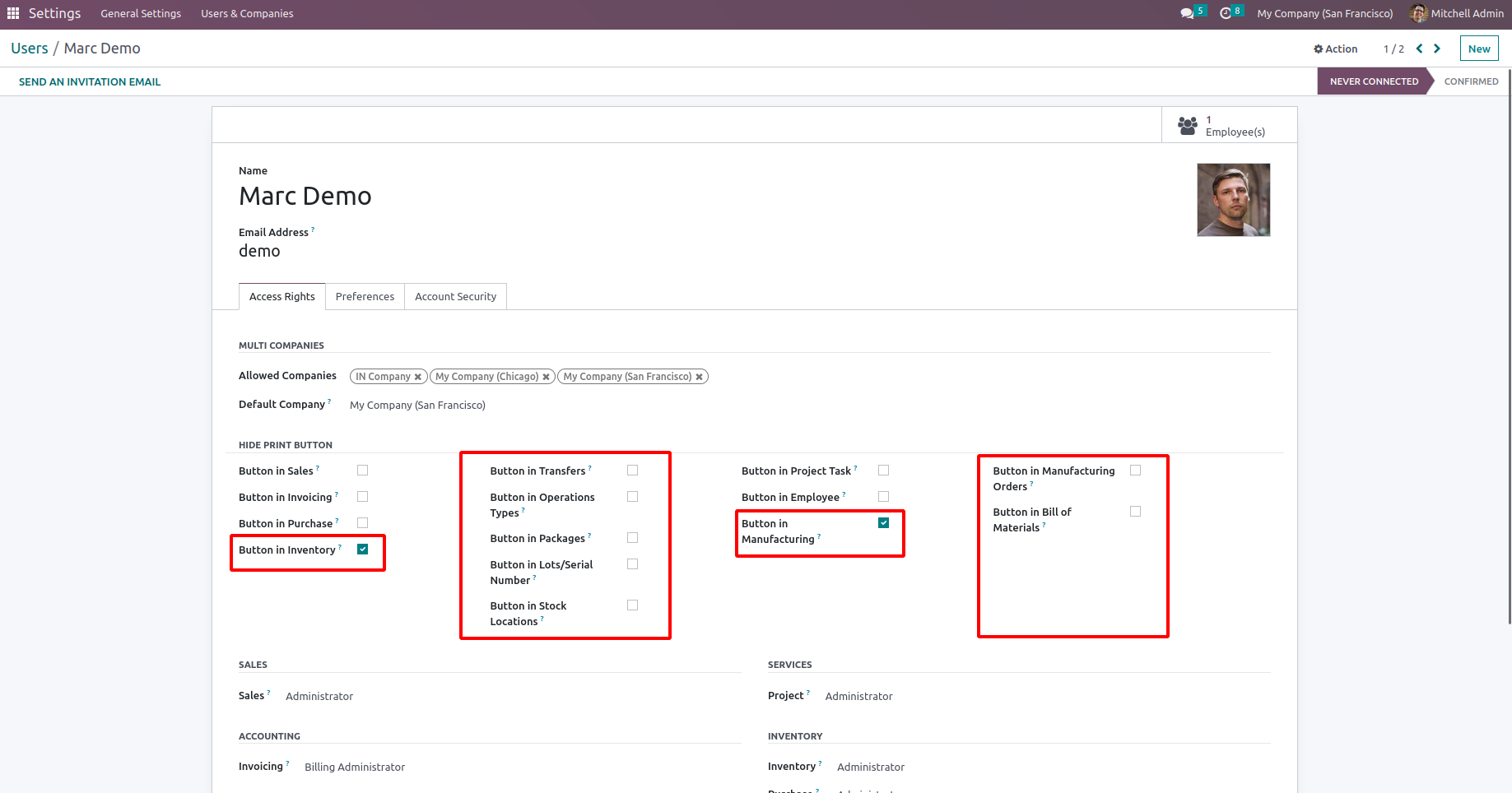This screenshot has width=1512, height=793.
Task: Click Marc Demo profile photo
Action: coord(1233,200)
